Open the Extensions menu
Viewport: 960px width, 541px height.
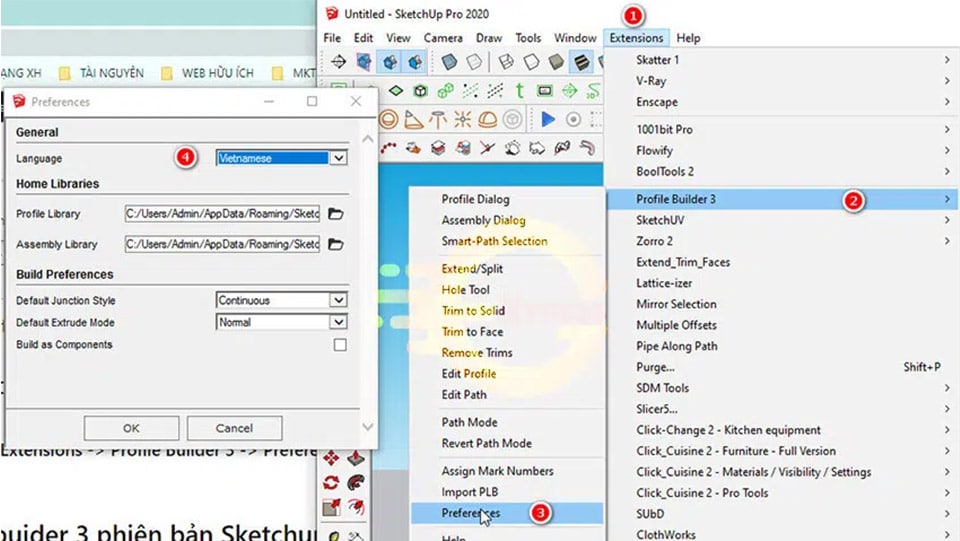point(636,38)
